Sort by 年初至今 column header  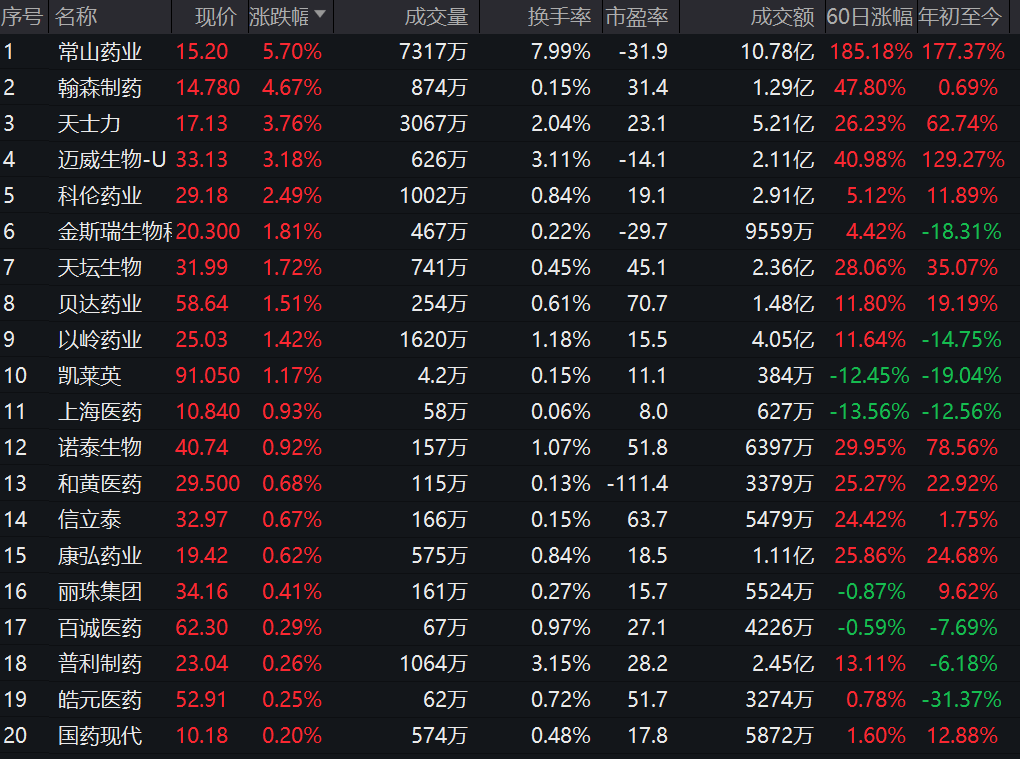pyautogui.click(x=960, y=16)
